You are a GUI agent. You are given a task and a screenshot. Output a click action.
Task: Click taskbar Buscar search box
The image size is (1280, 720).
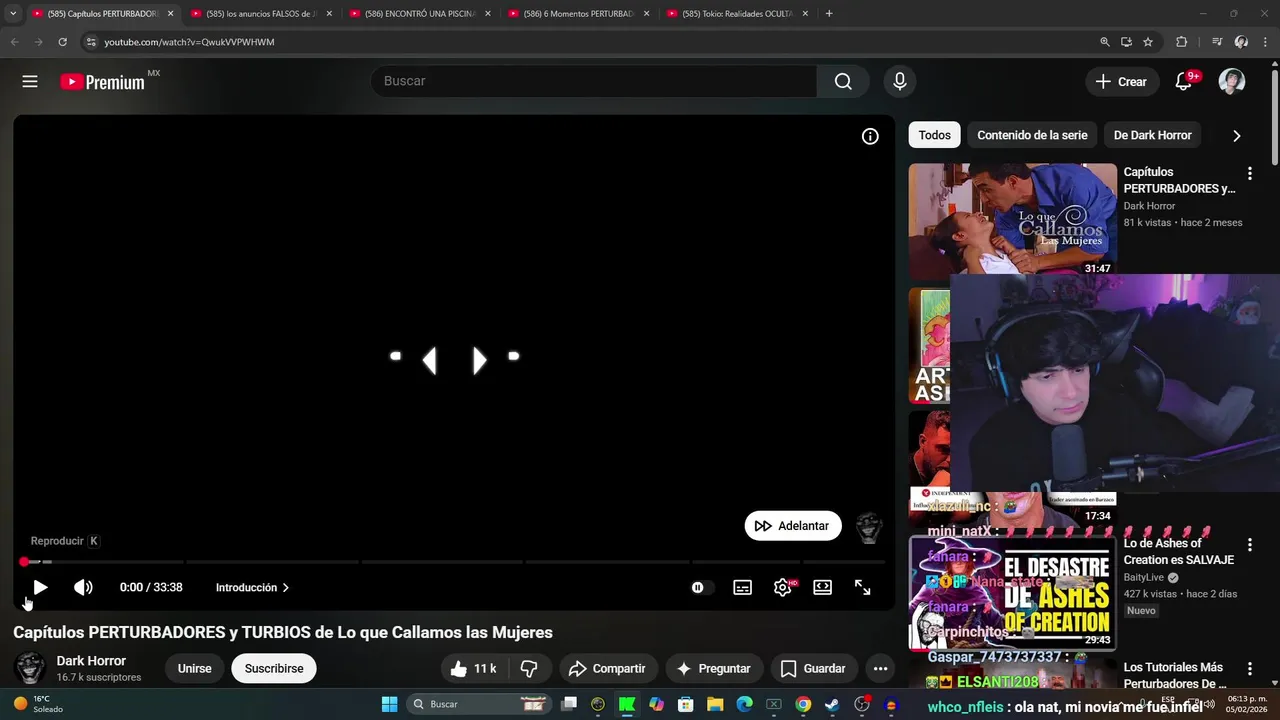click(479, 704)
